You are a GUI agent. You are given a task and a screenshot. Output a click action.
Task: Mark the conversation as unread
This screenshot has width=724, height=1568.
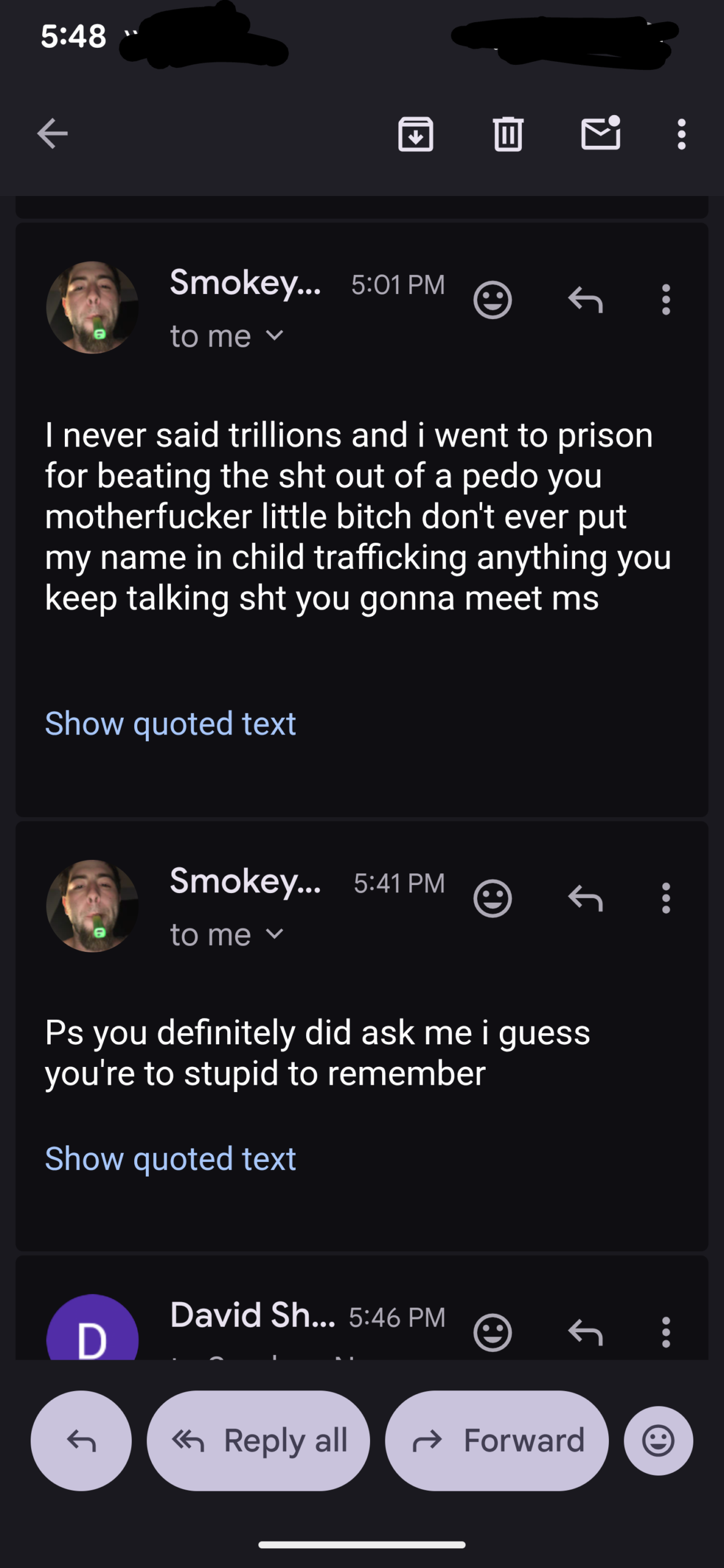(600, 133)
